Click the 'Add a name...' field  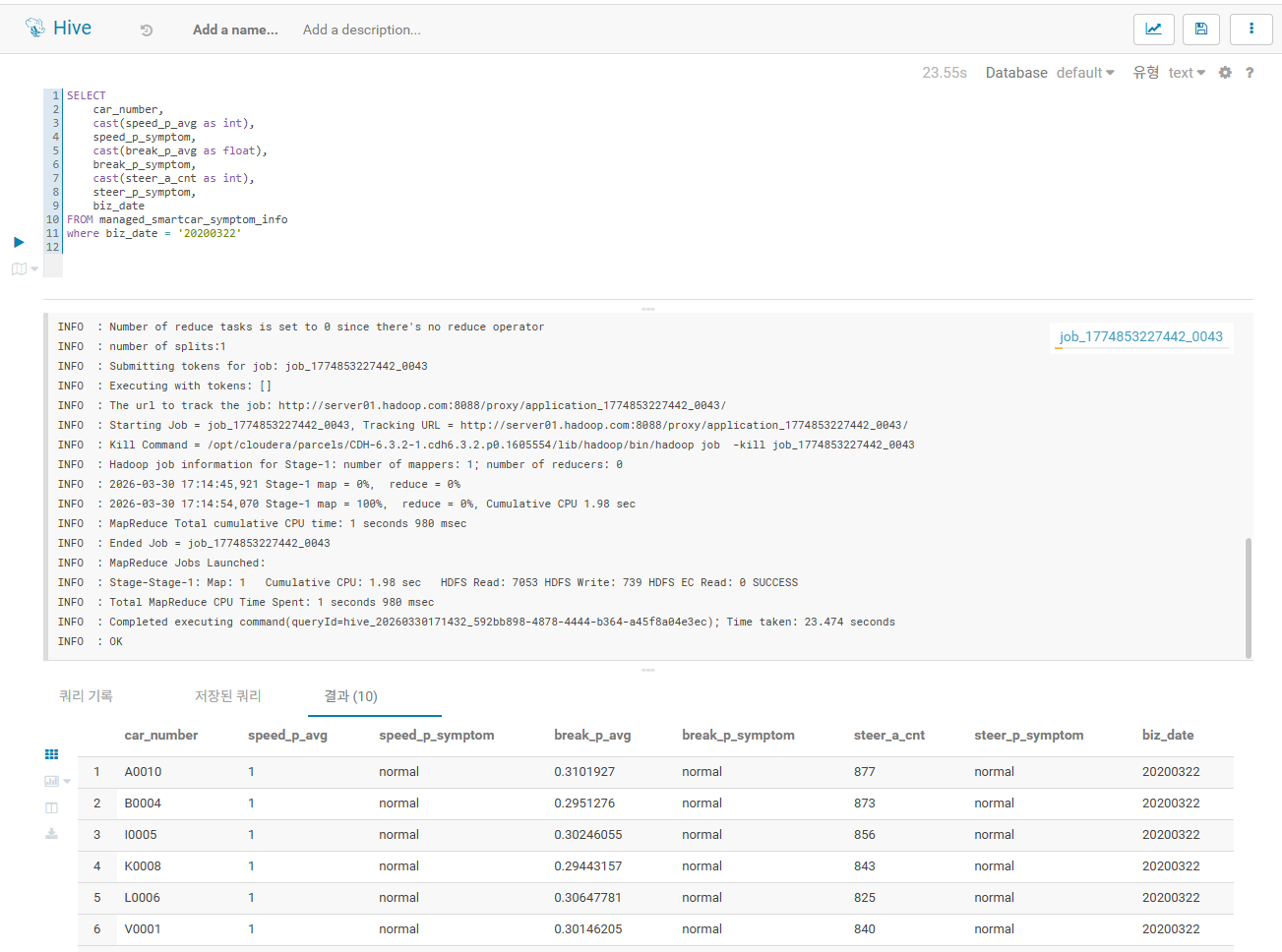[235, 30]
